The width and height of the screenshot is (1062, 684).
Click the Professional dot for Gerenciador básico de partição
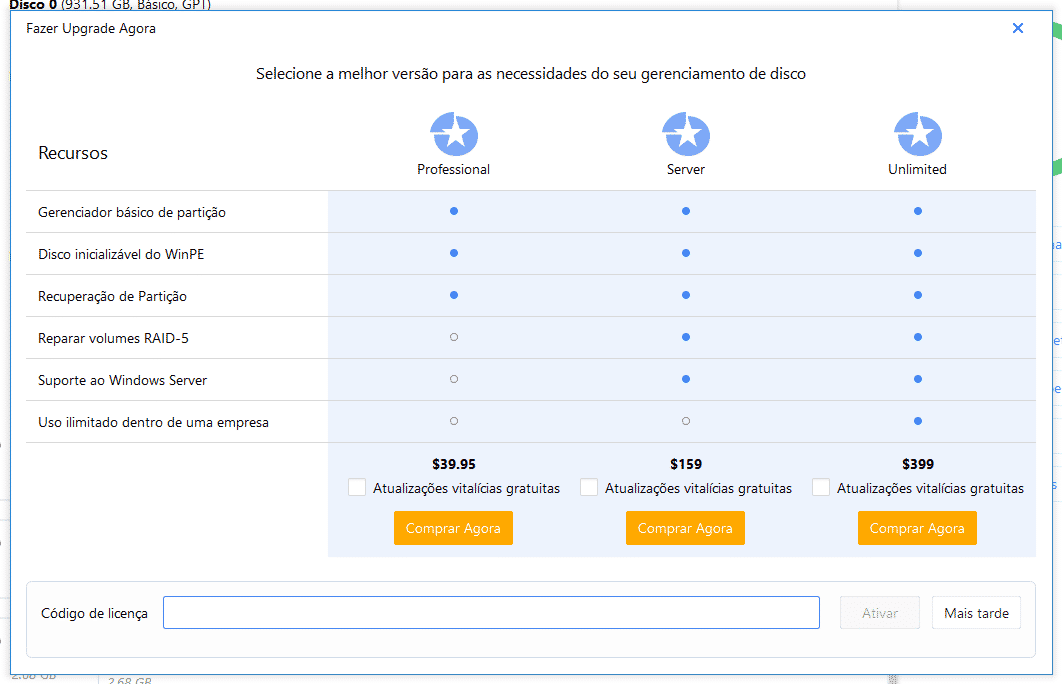454,211
